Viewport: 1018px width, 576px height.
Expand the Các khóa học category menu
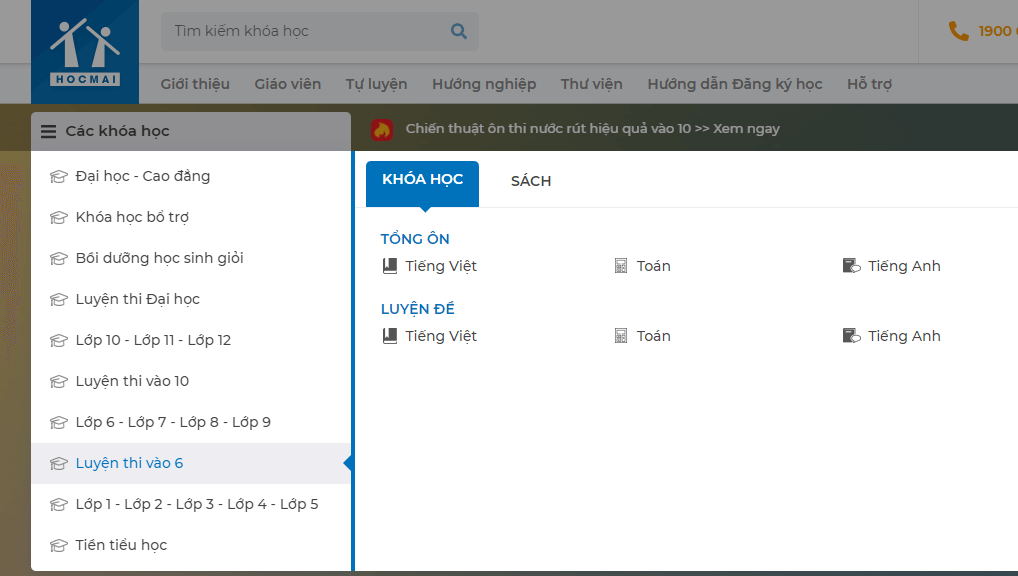(x=117, y=131)
